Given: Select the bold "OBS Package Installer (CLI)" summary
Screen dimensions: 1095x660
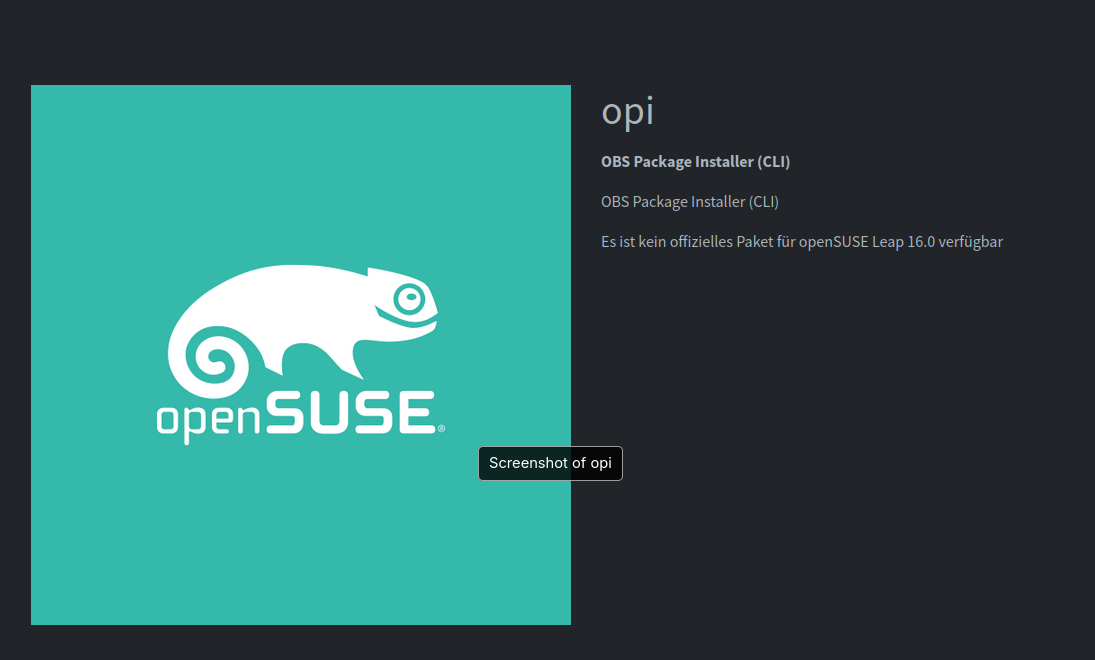Looking at the screenshot, I should [696, 162].
